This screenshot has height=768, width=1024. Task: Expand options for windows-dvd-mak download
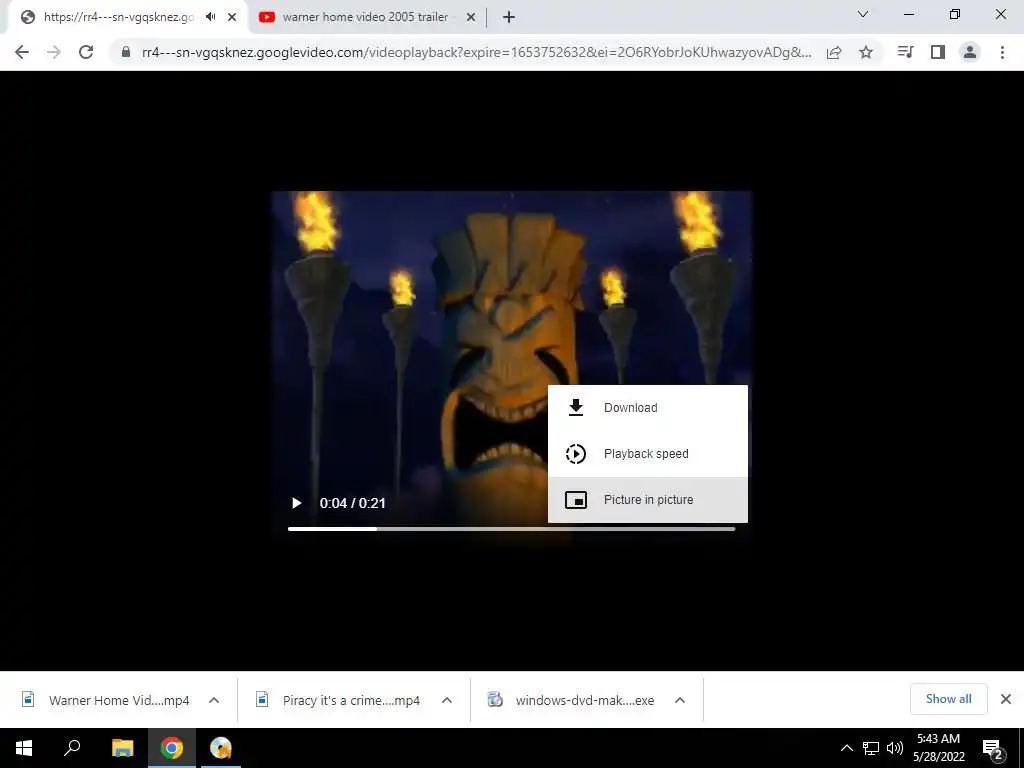coord(680,700)
